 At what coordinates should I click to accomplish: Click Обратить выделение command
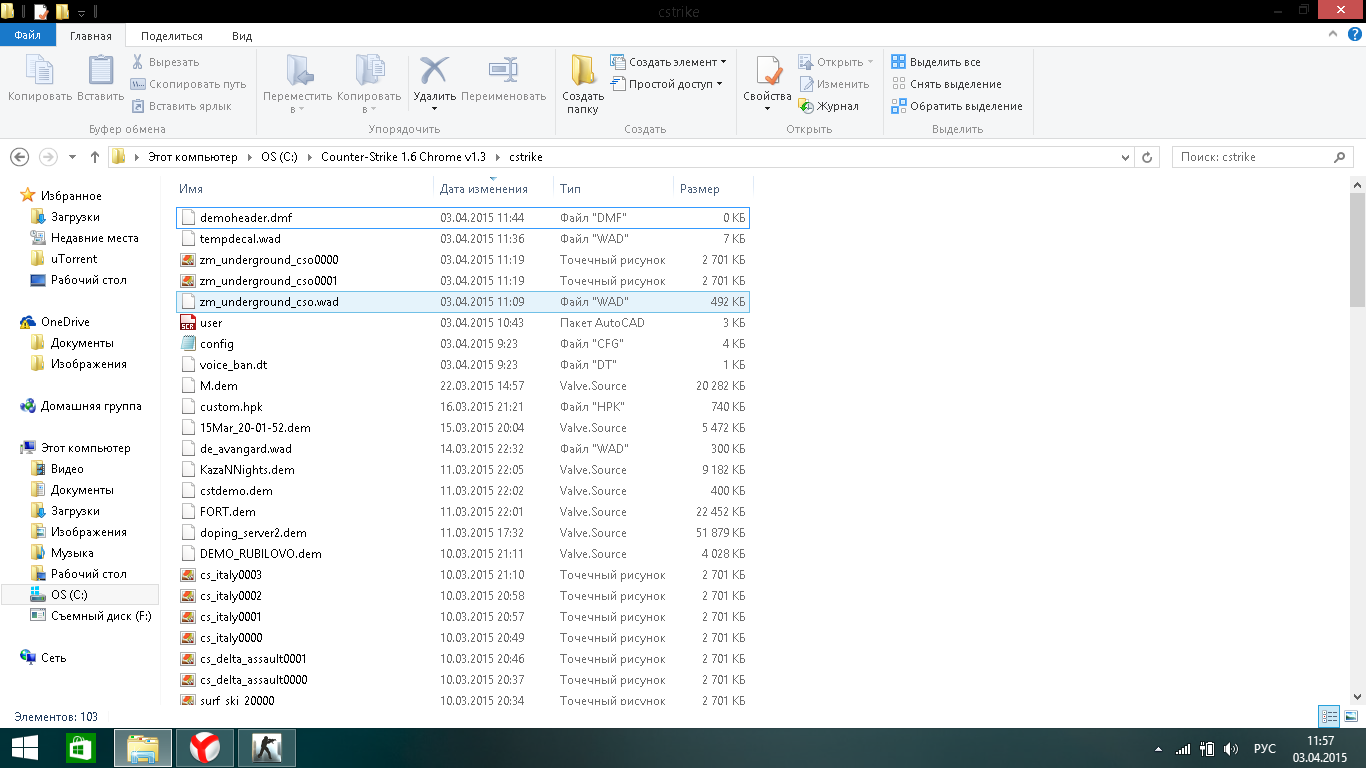pos(957,106)
